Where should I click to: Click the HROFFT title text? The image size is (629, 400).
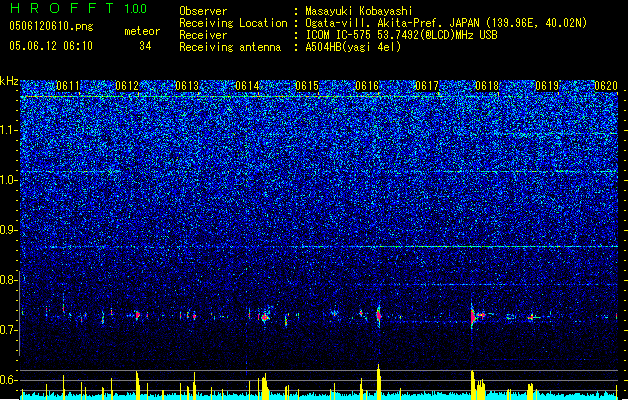[x=62, y=8]
